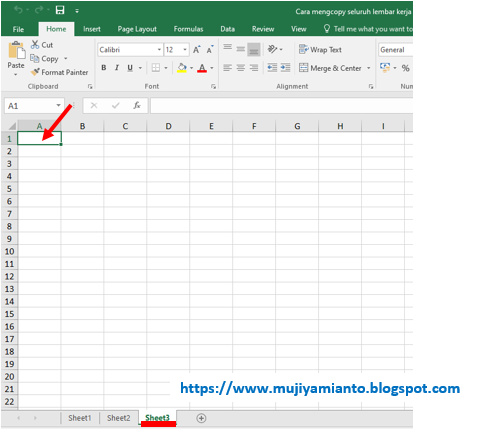Switch to the Review tab
477x435 pixels.
point(263,29)
